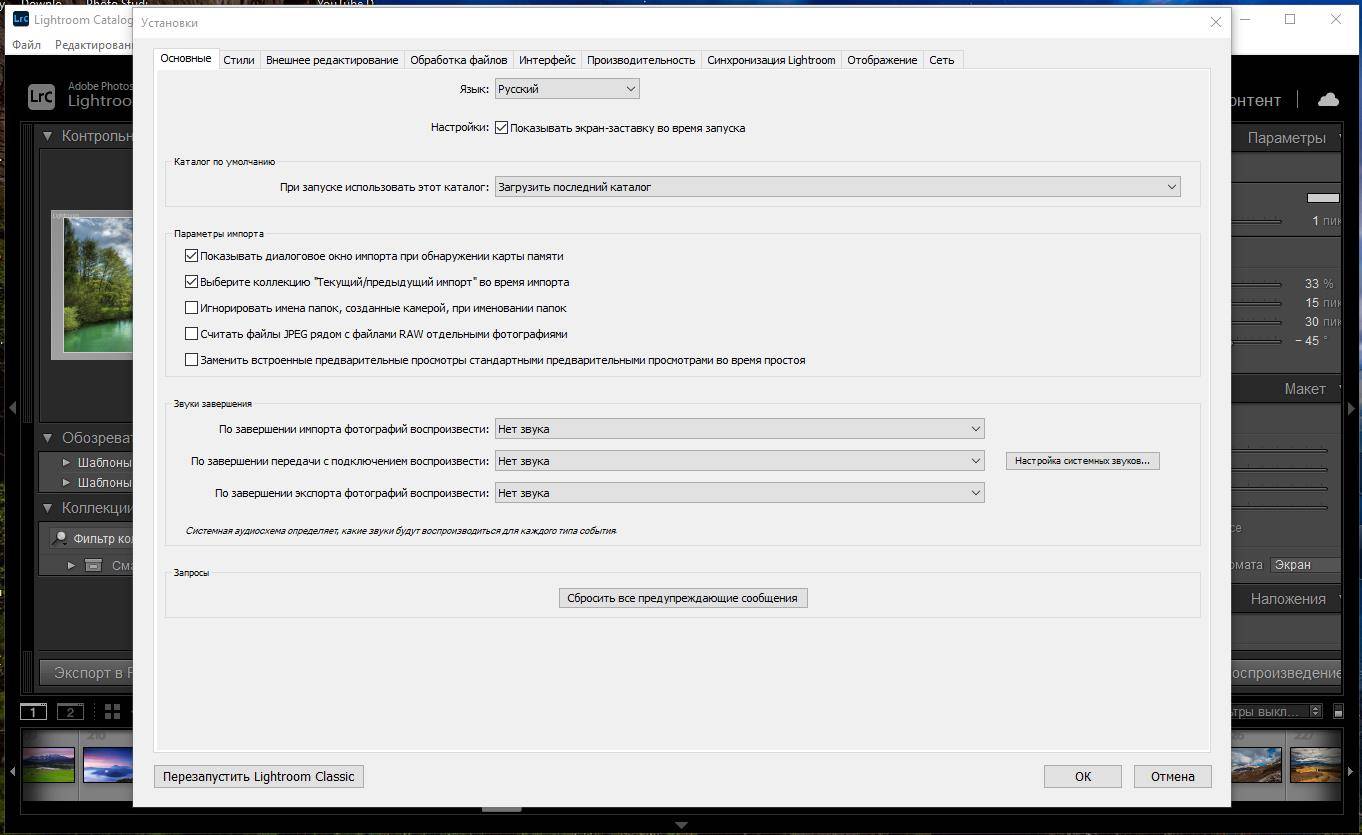This screenshot has height=835, width=1362.
Task: Click the Экспорт button in the left panel
Action: (x=88, y=673)
